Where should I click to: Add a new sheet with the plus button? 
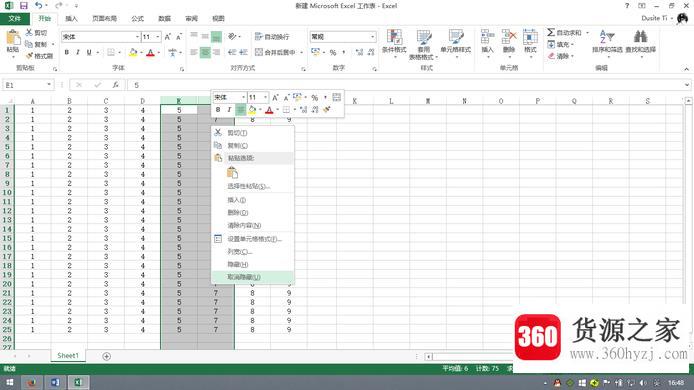tap(106, 356)
